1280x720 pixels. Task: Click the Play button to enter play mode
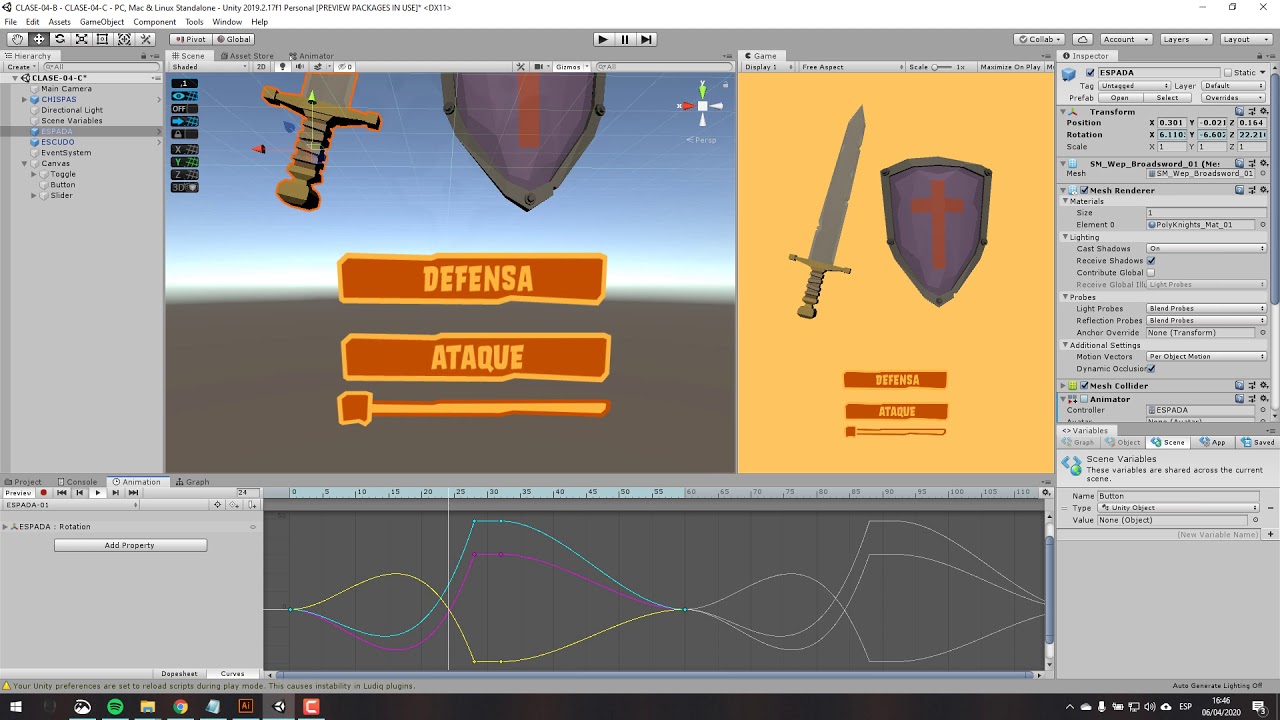click(x=602, y=39)
